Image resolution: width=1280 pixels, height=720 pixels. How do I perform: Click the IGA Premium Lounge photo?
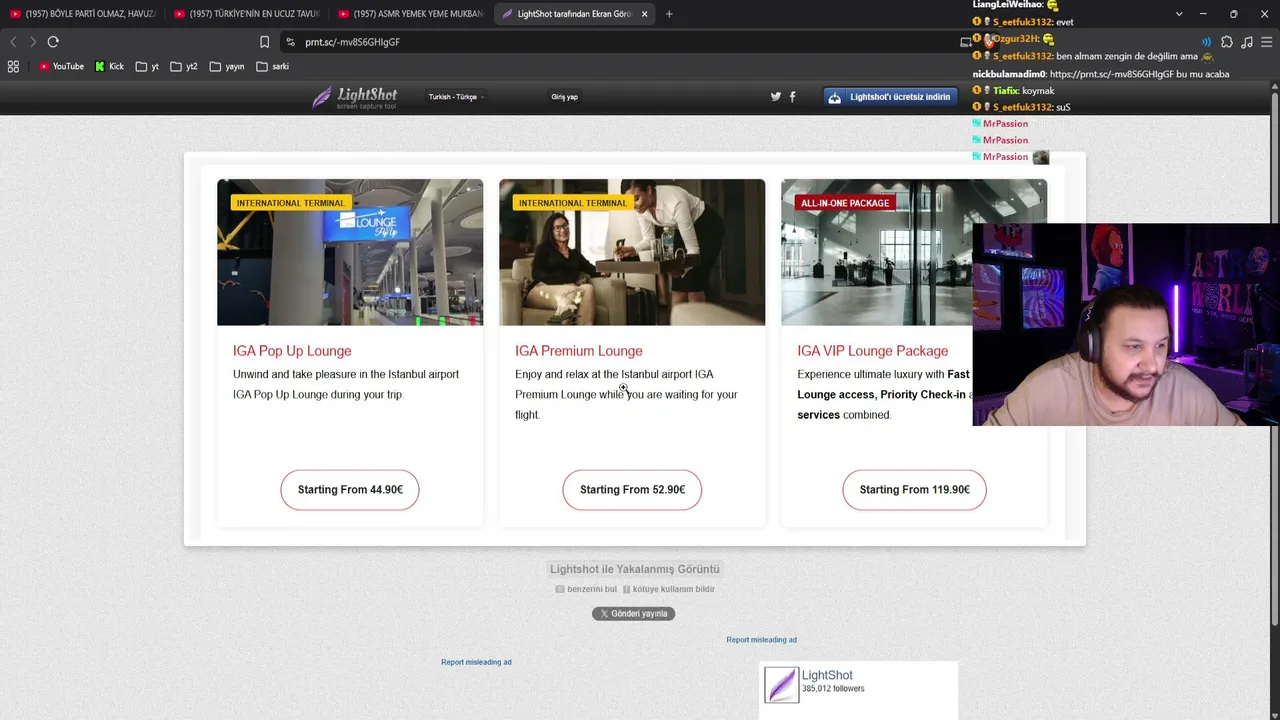632,252
